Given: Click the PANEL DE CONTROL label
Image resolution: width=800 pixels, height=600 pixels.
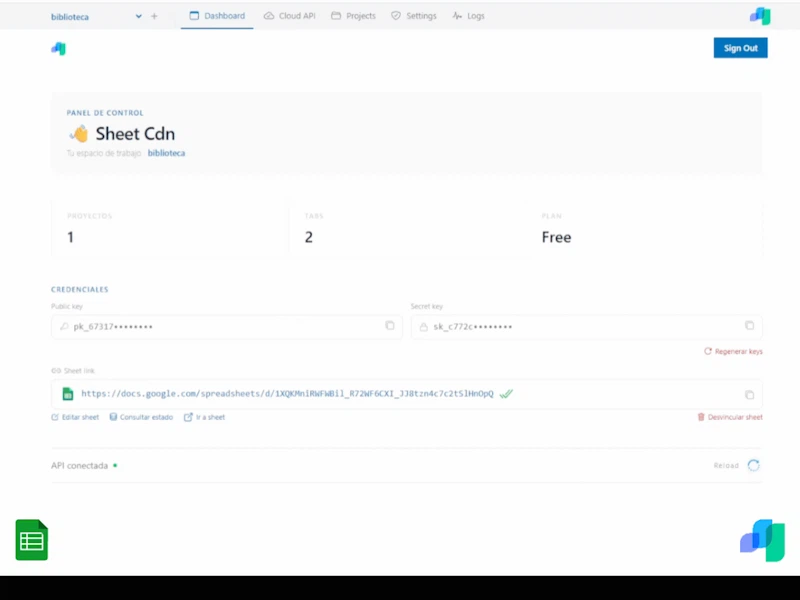Looking at the screenshot, I should point(105,113).
